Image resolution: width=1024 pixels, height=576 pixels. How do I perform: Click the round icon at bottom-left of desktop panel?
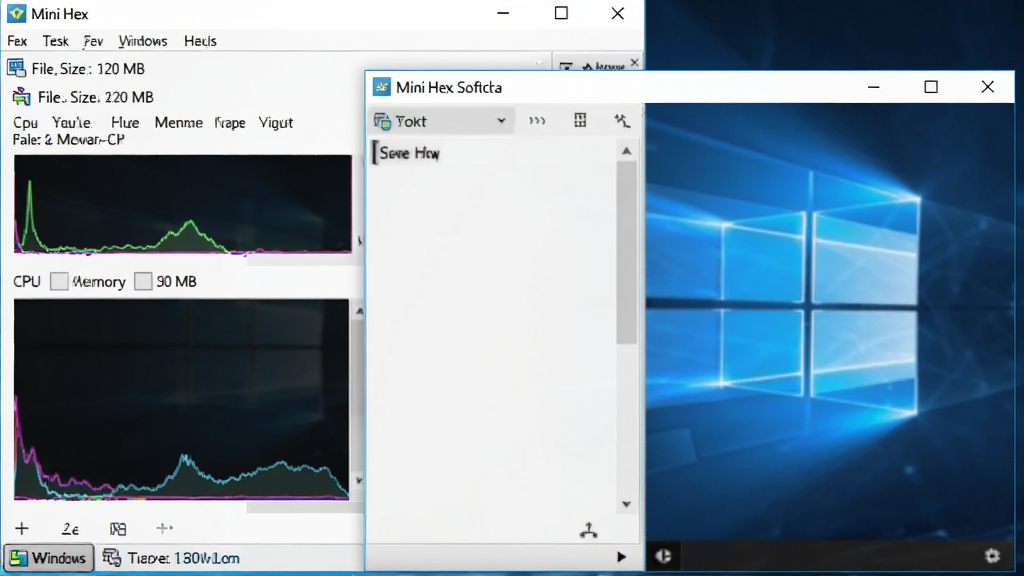coord(664,556)
